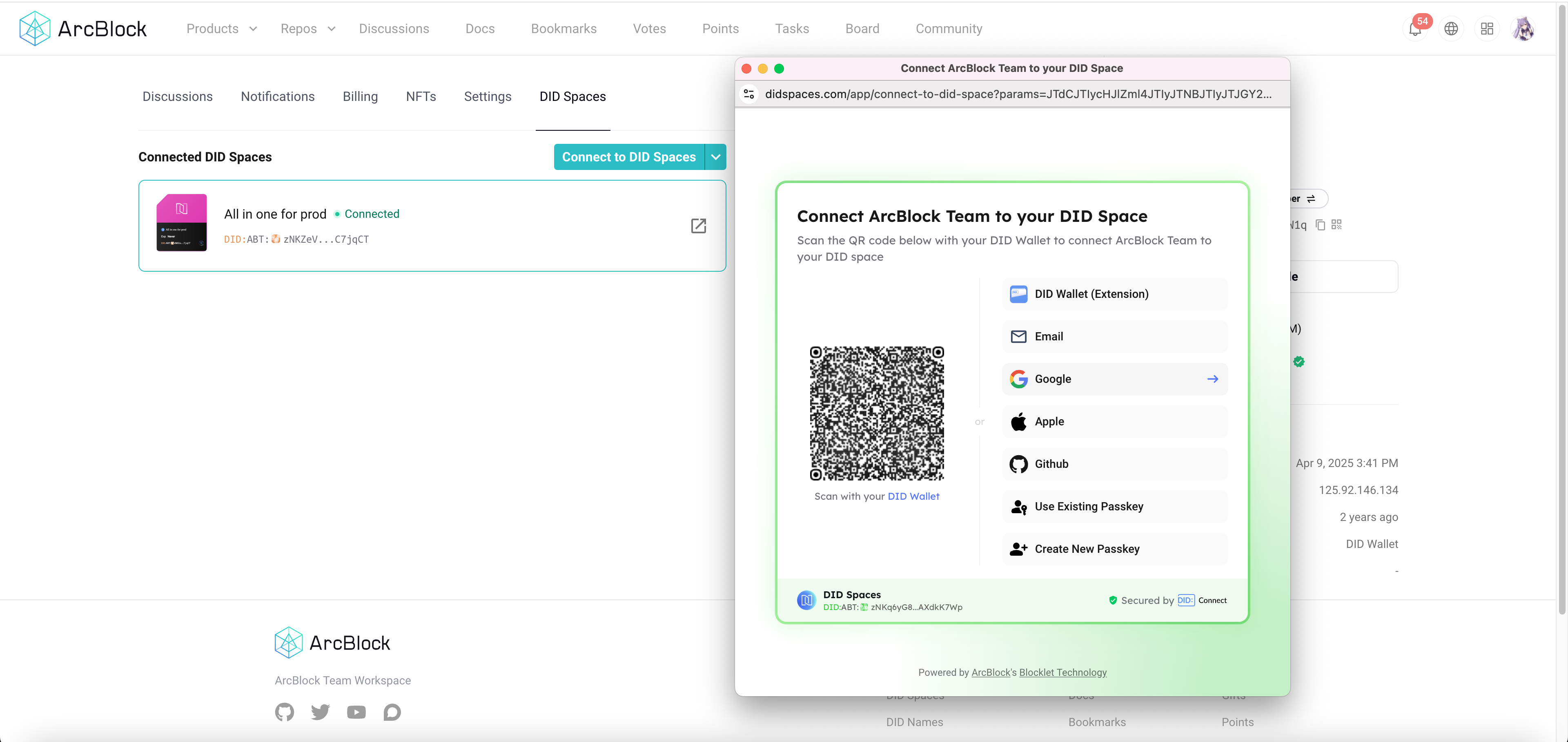Click the language globe icon

click(x=1451, y=29)
